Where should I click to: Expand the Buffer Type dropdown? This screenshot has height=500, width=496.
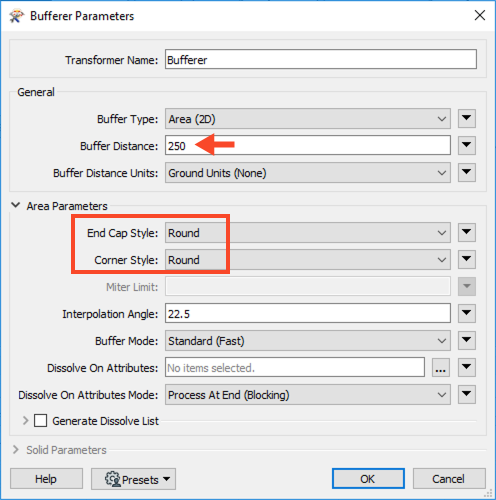point(308,119)
